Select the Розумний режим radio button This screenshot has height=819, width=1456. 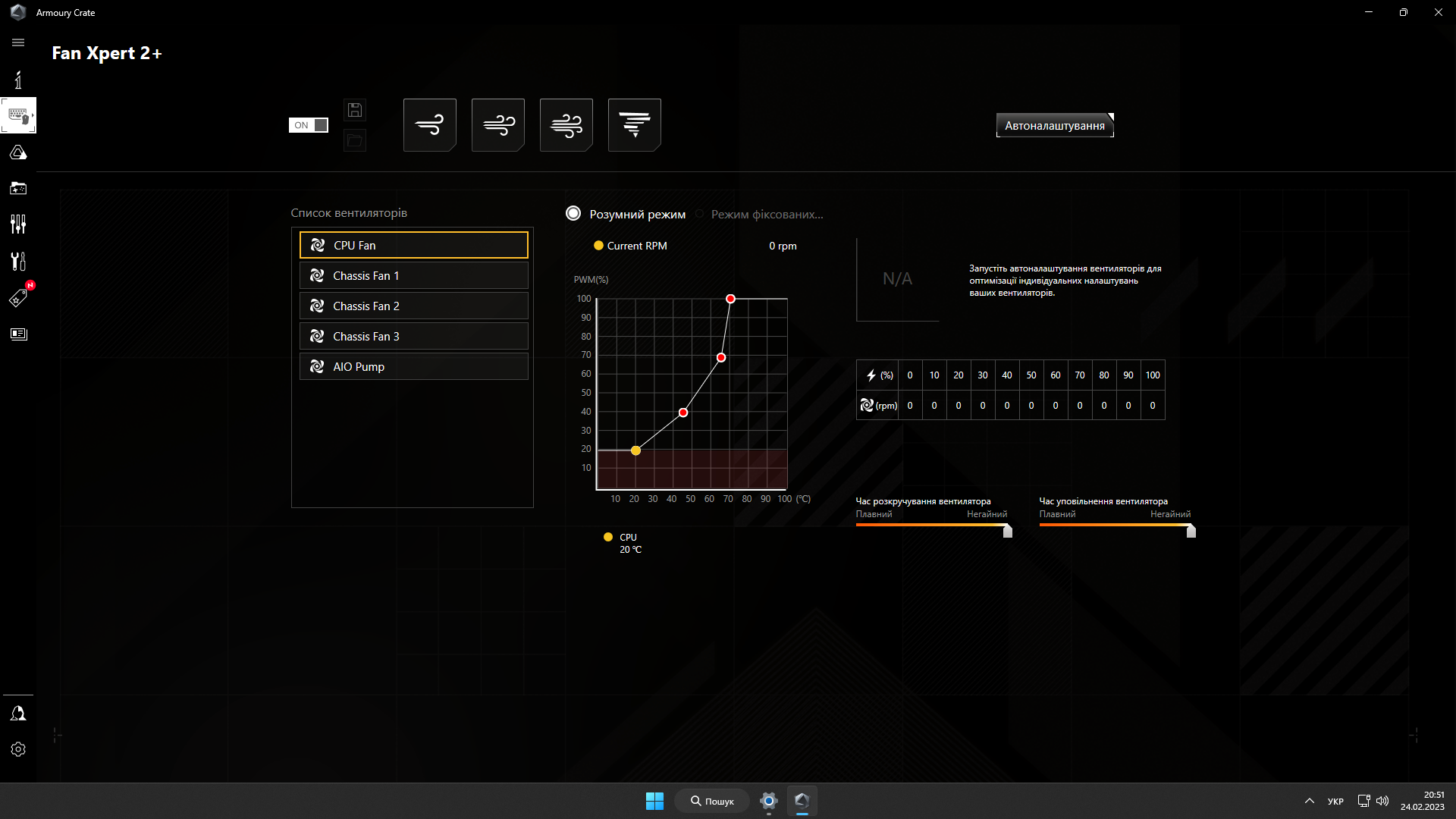(573, 214)
